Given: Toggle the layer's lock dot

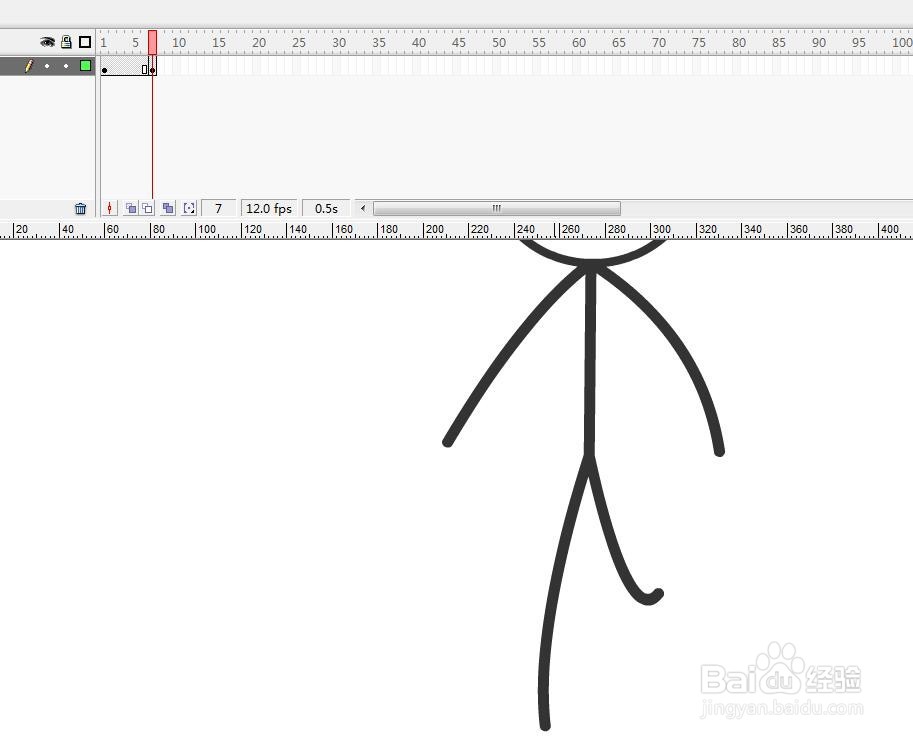Looking at the screenshot, I should (65, 66).
